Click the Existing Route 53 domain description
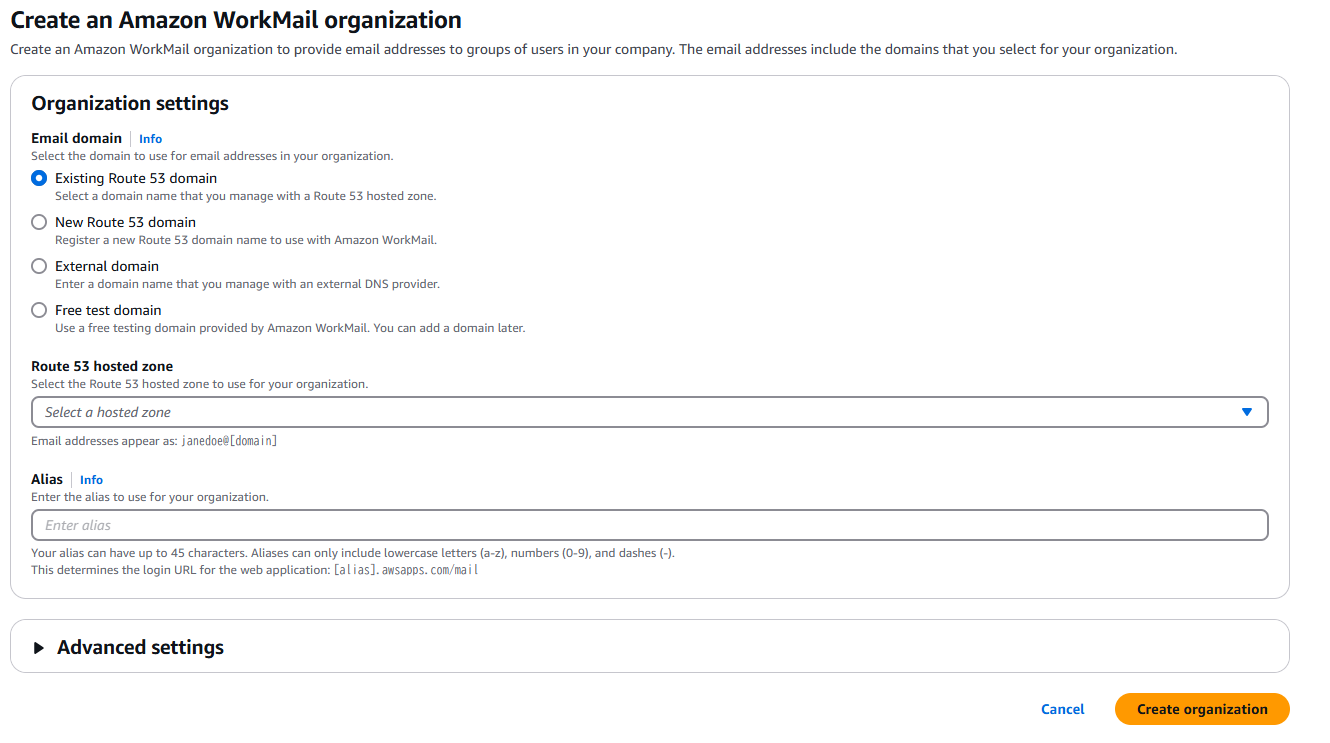The height and width of the screenshot is (743, 1330). click(245, 196)
